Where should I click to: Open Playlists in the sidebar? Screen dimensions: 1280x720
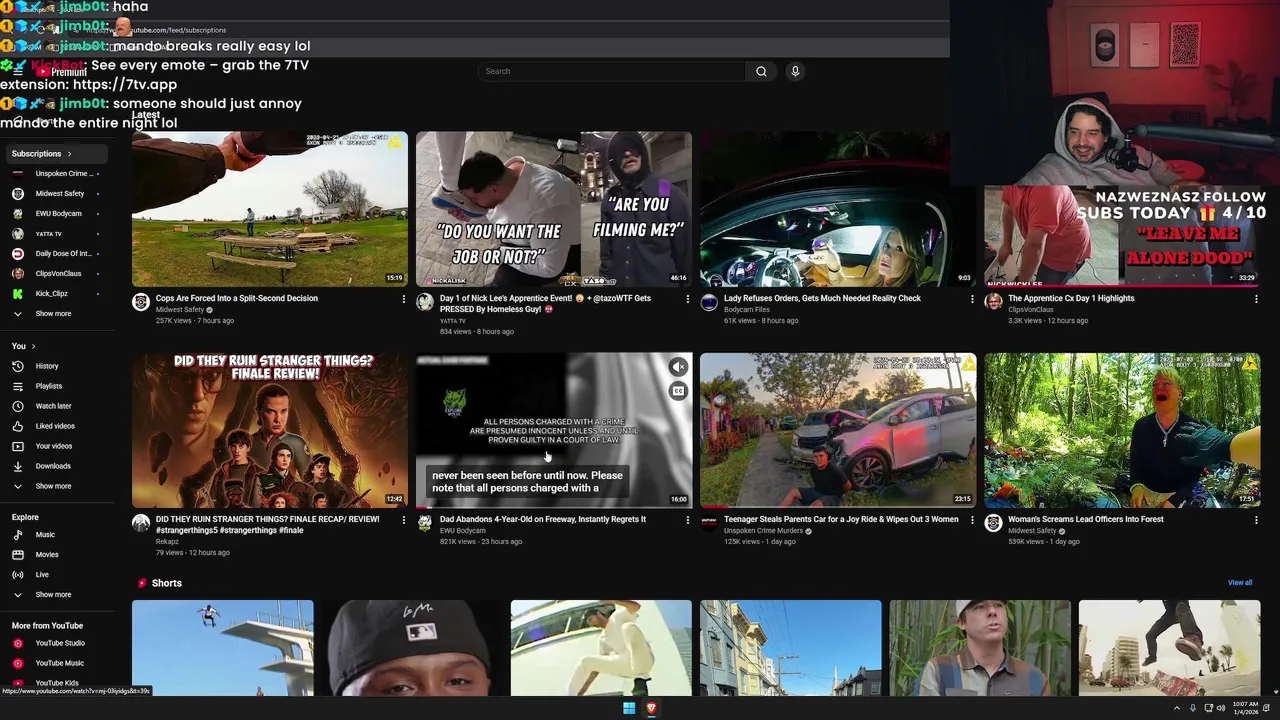tap(48, 386)
